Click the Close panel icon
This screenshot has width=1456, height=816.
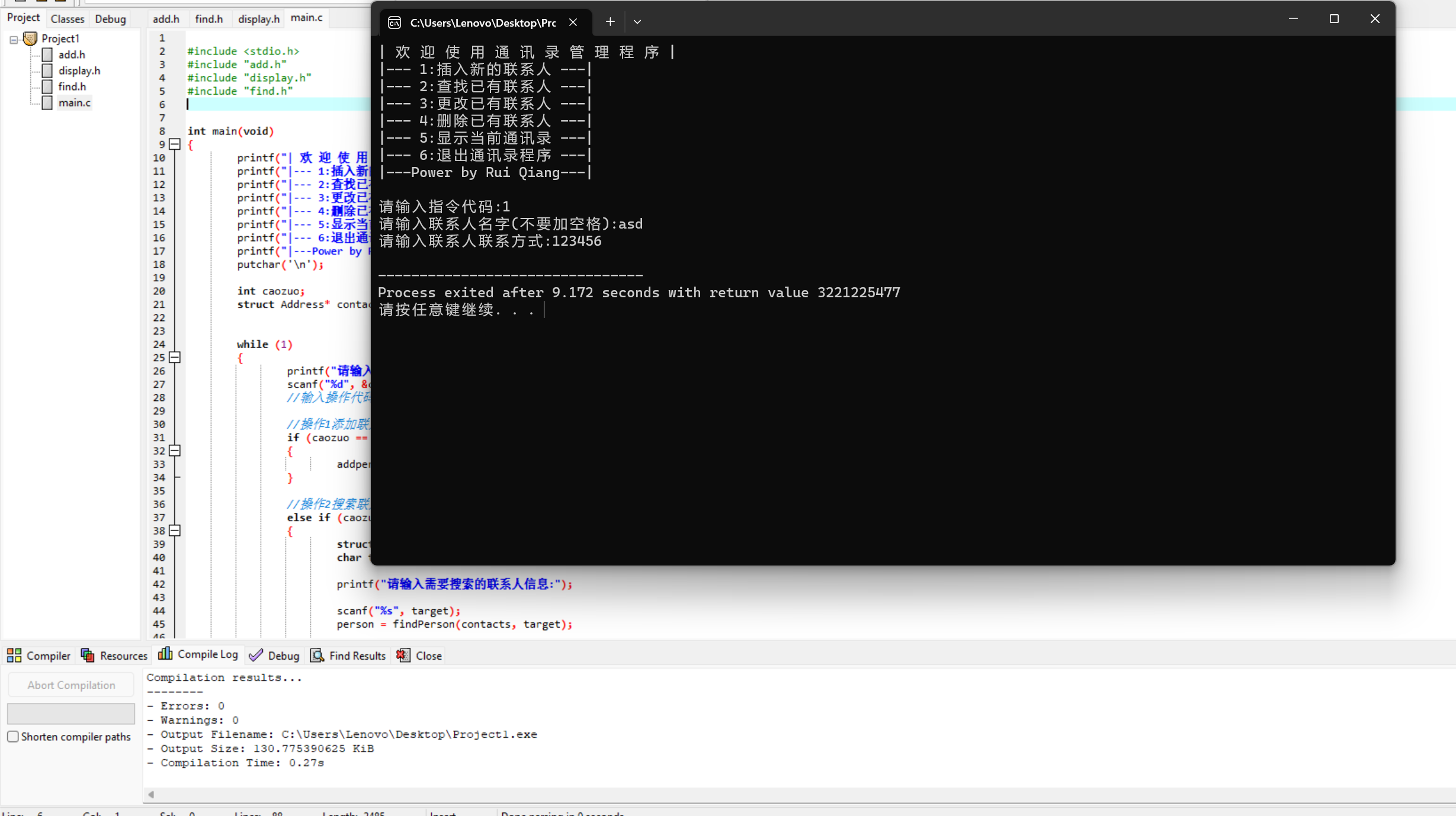pos(403,655)
